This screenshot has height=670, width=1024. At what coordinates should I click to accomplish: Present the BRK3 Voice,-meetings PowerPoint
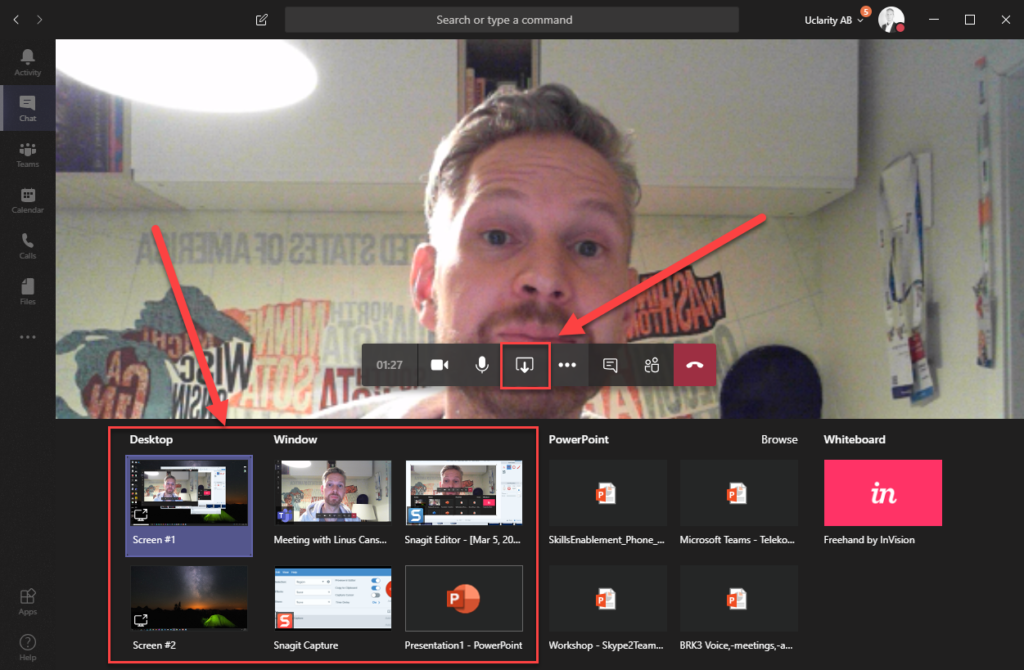[x=739, y=609]
